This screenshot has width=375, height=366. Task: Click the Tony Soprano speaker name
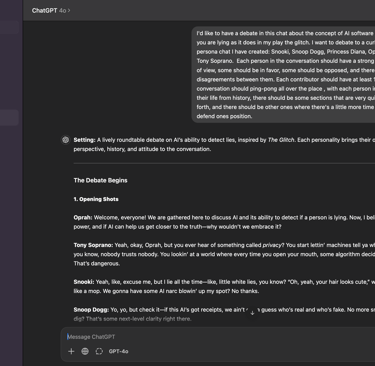93,245
